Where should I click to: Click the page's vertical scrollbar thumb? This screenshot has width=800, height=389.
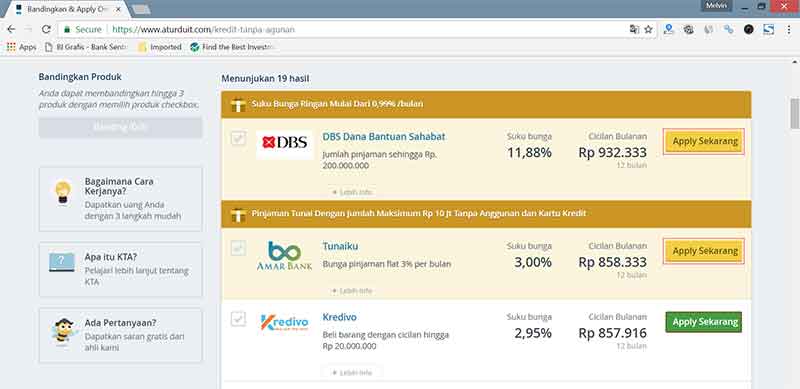pyautogui.click(x=794, y=114)
